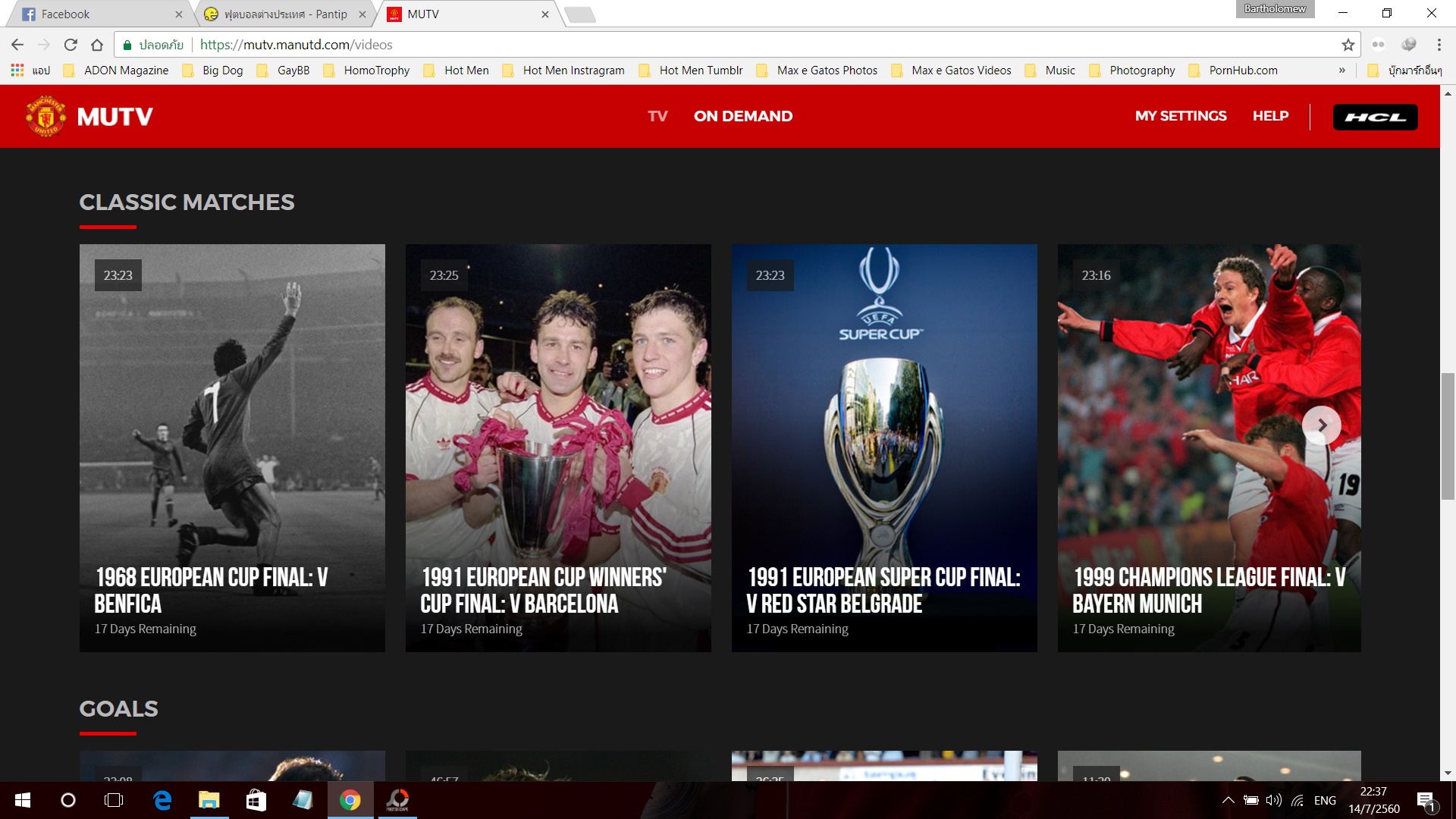Click the battery icon in system tray

point(1251,800)
